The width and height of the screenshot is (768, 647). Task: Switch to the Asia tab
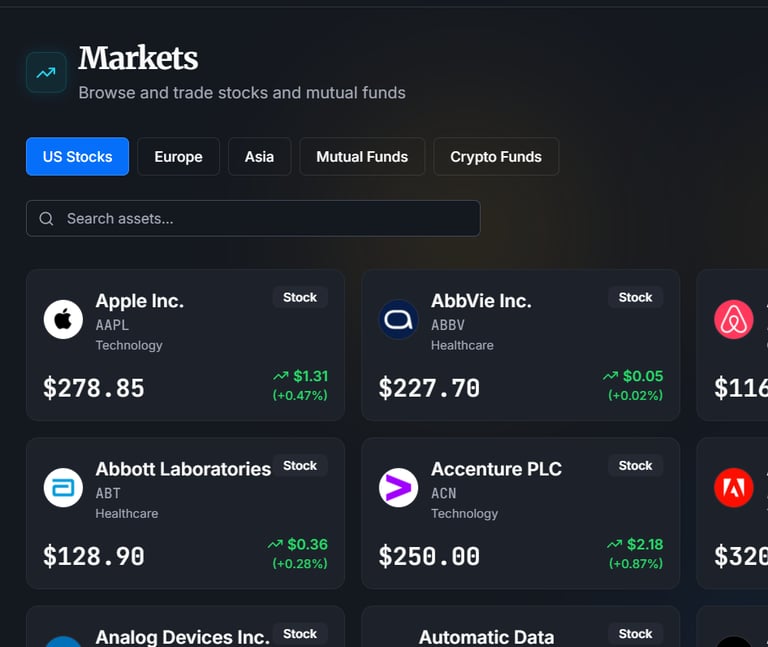click(x=259, y=157)
